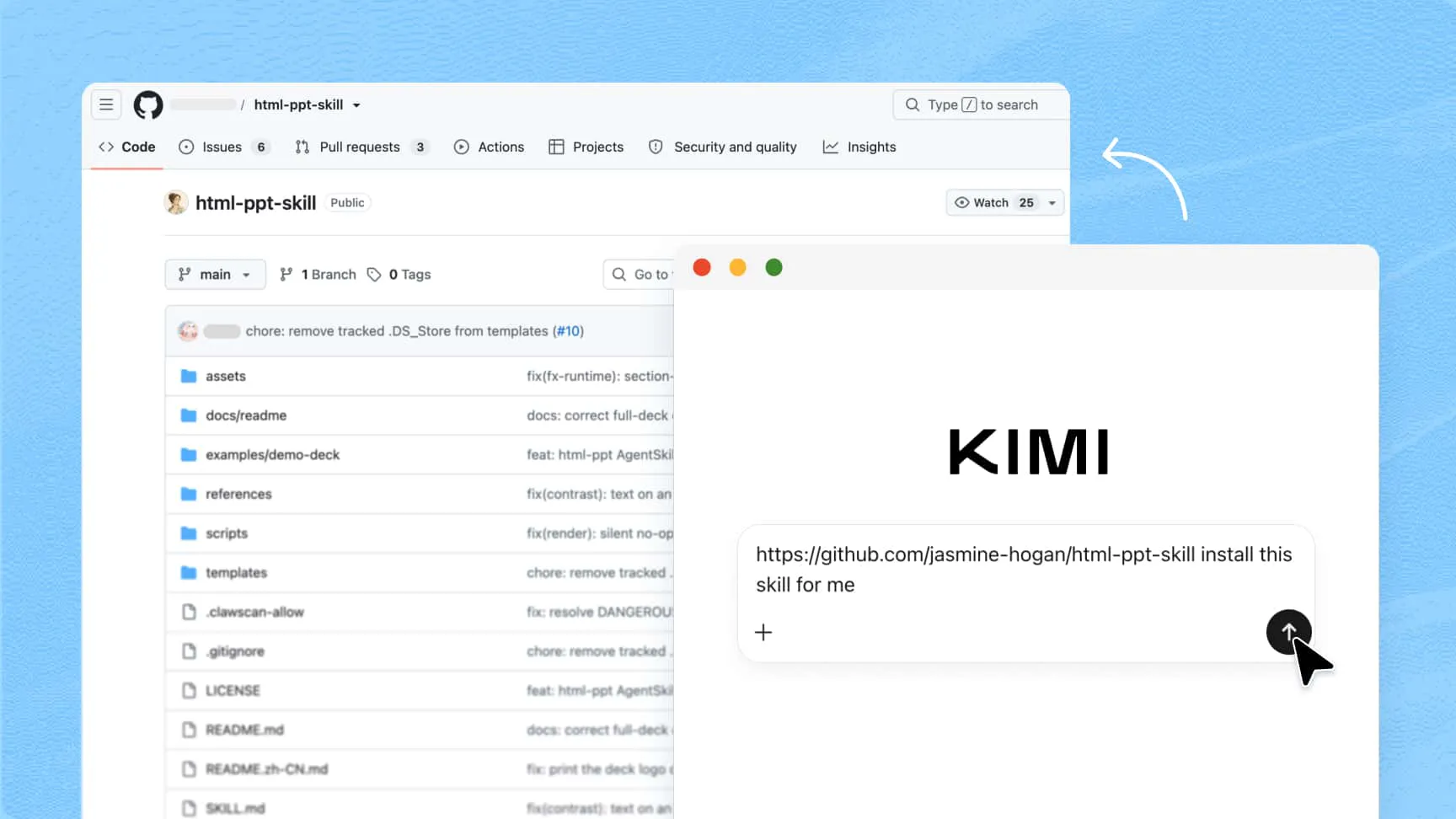Viewport: 1456px width, 819px height.
Task: Click the Kimi plus attachment icon
Action: (x=763, y=632)
